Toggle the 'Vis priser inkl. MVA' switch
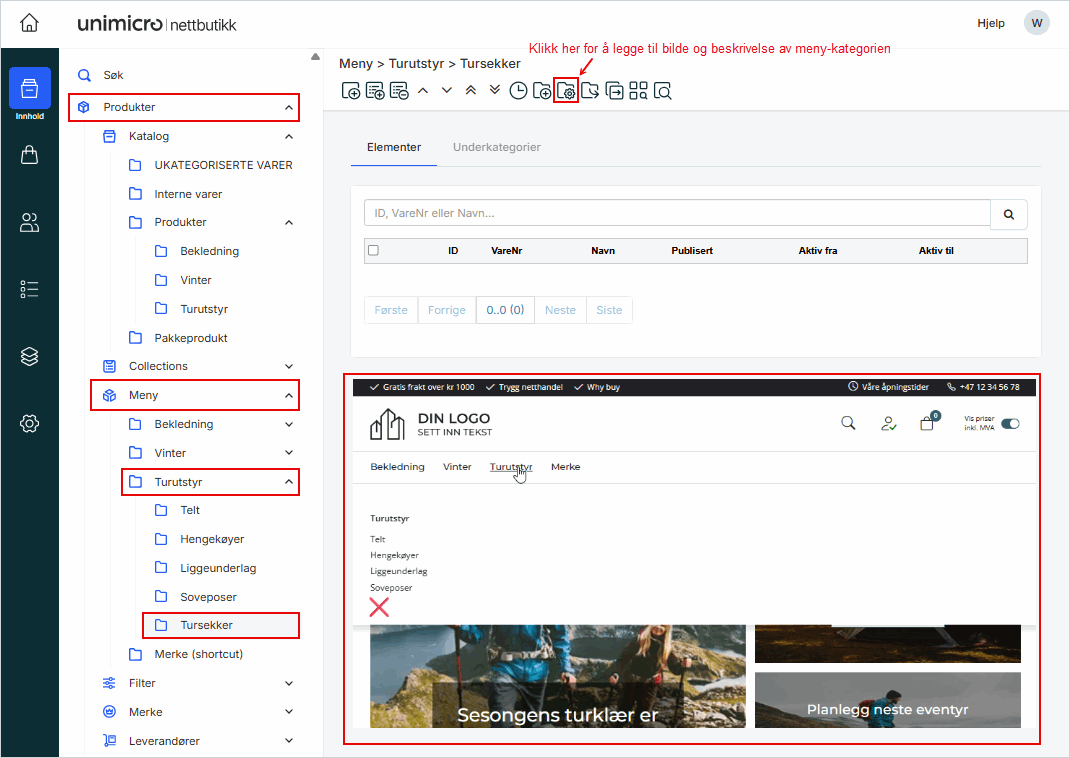1070x758 pixels. click(x=1010, y=423)
